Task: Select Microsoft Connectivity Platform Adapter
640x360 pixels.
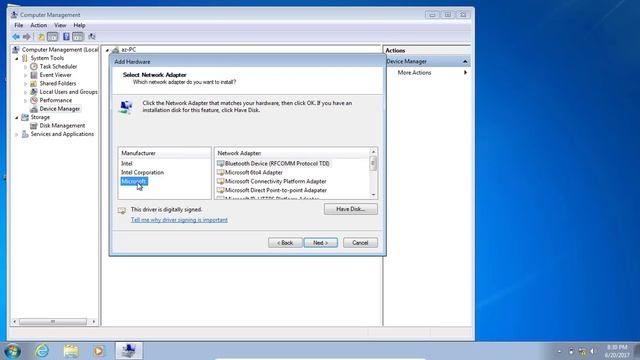Action: [x=276, y=181]
